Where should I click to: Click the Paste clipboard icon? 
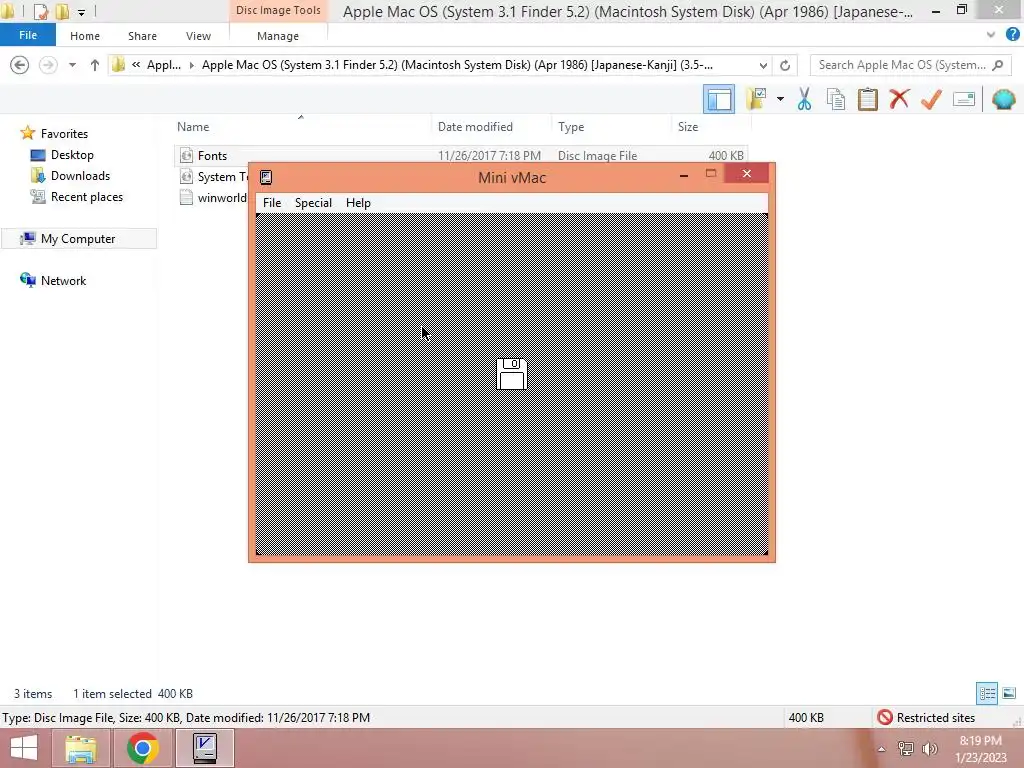click(867, 99)
